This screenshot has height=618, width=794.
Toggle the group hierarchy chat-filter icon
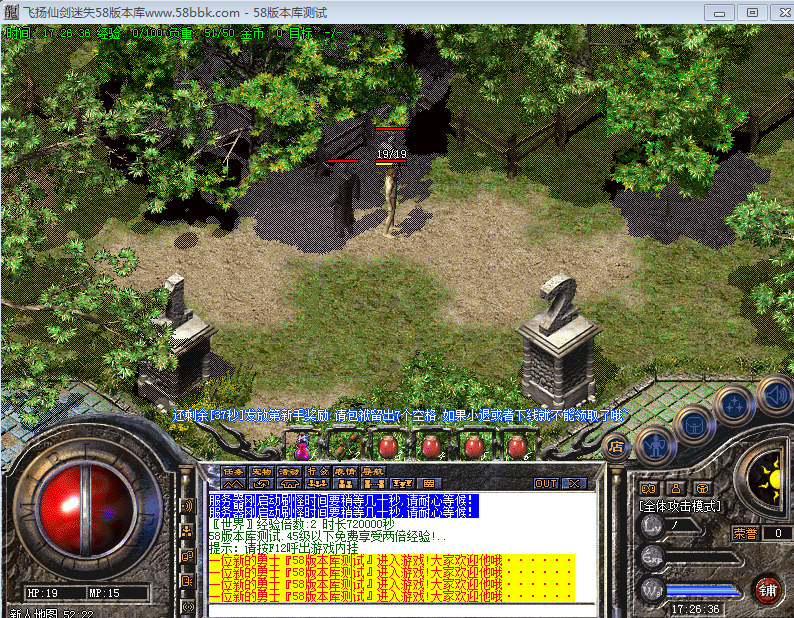coord(187,531)
